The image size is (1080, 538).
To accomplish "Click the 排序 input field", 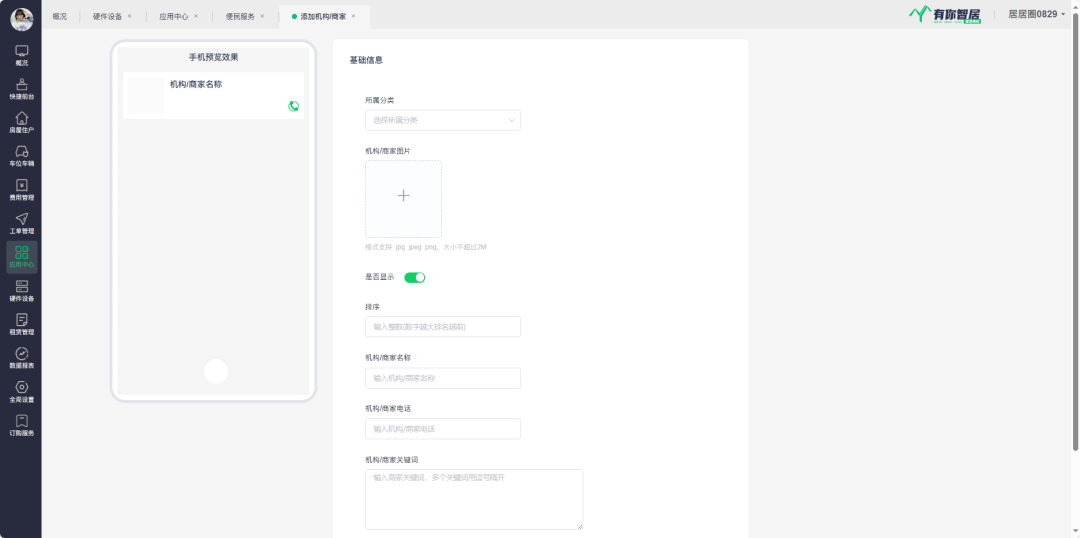I will 442,326.
